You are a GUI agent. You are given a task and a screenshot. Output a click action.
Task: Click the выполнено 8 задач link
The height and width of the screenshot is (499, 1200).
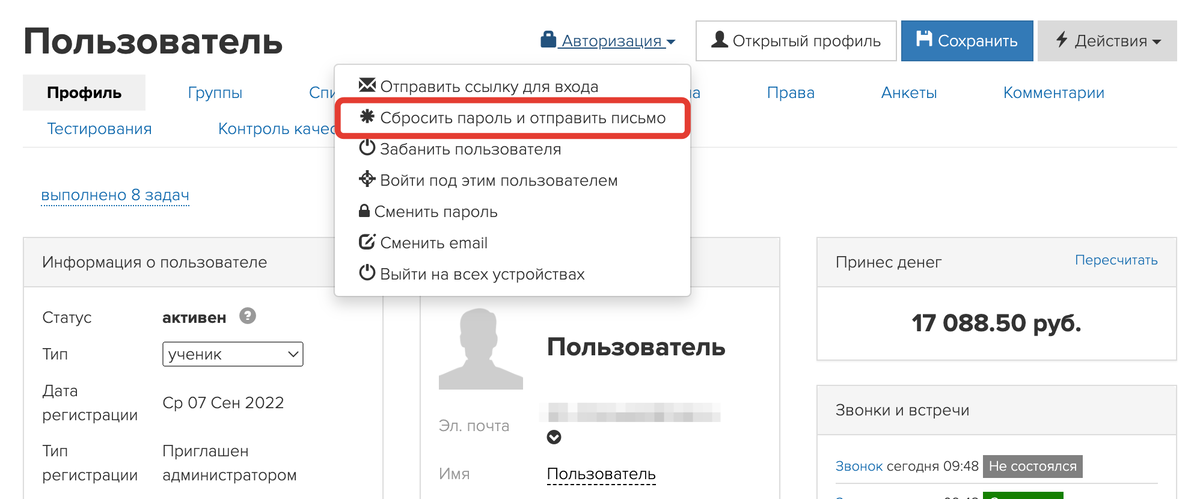coord(115,195)
